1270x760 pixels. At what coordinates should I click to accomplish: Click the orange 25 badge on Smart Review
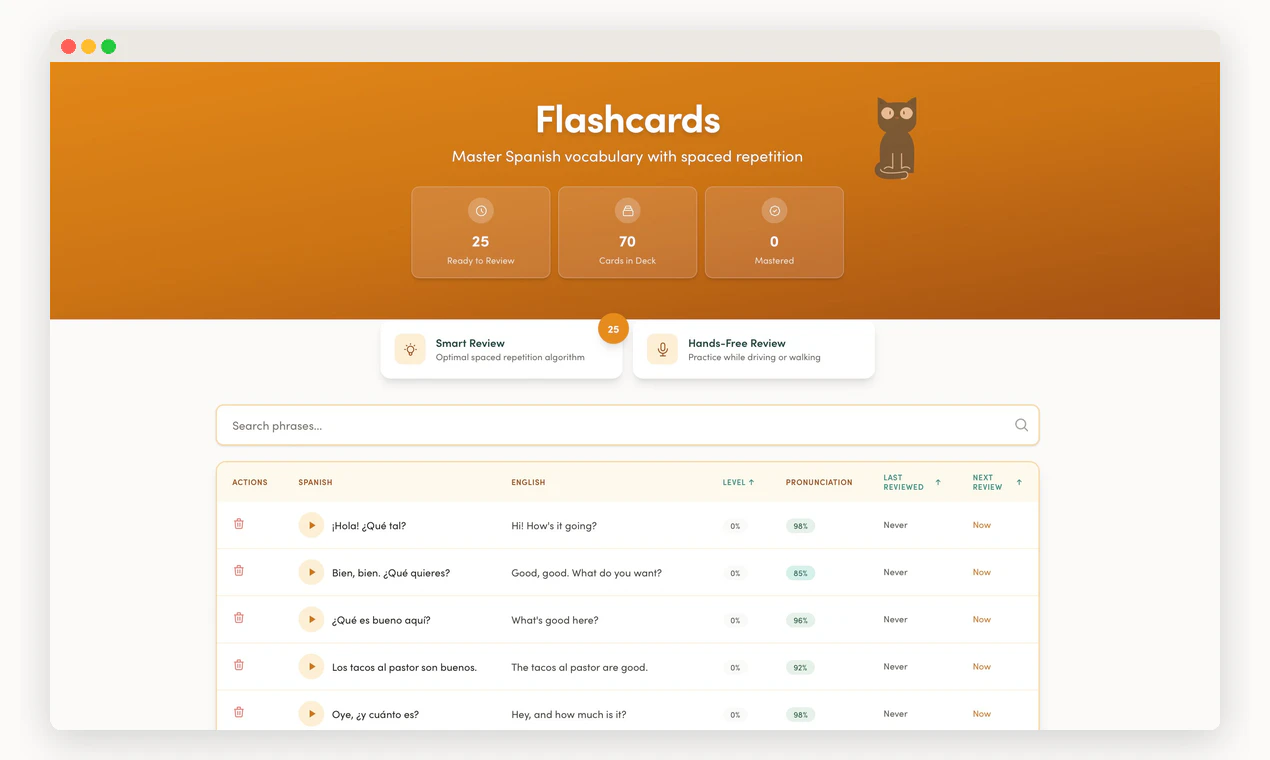point(613,329)
